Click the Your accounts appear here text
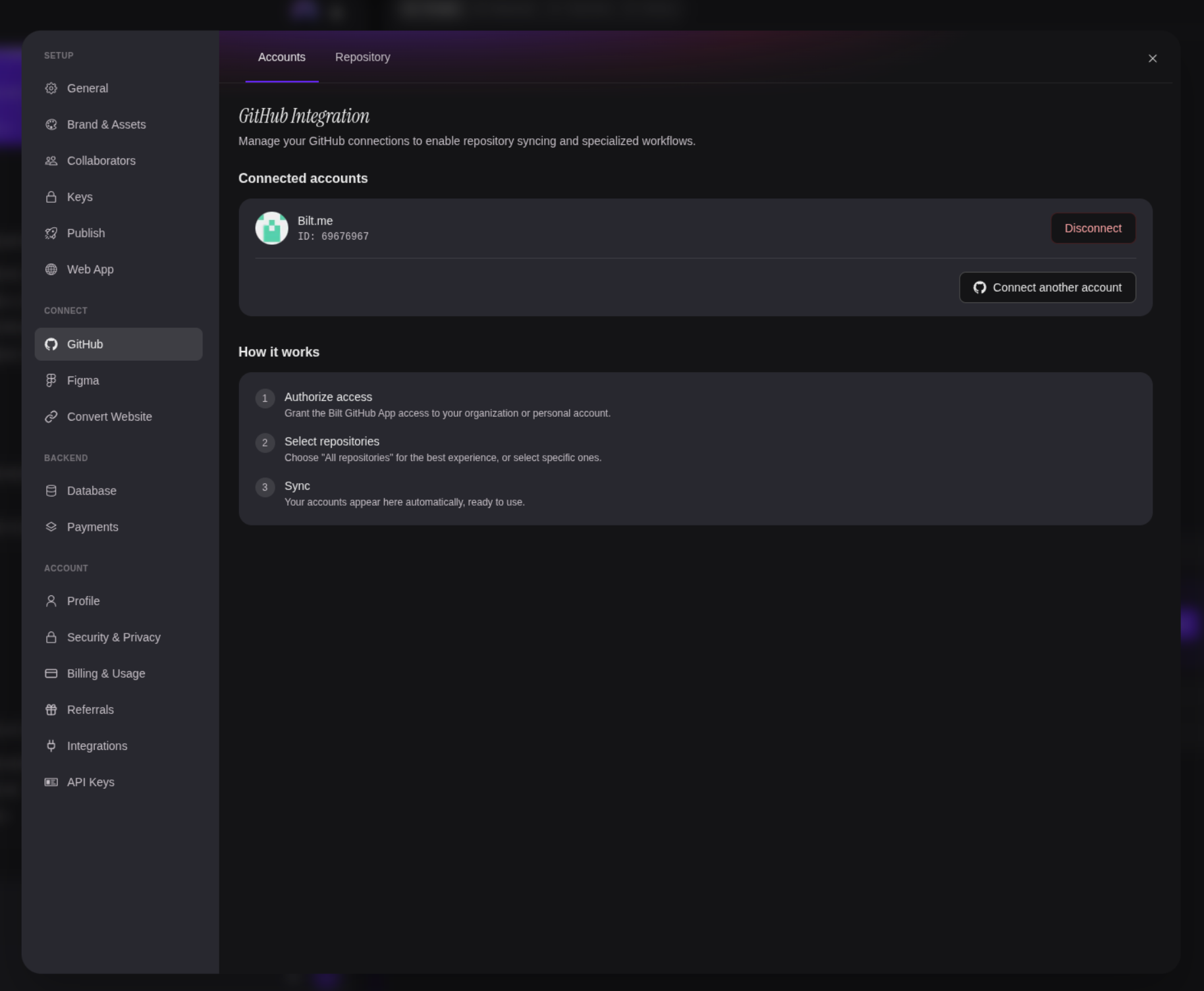The height and width of the screenshot is (991, 1204). point(404,502)
